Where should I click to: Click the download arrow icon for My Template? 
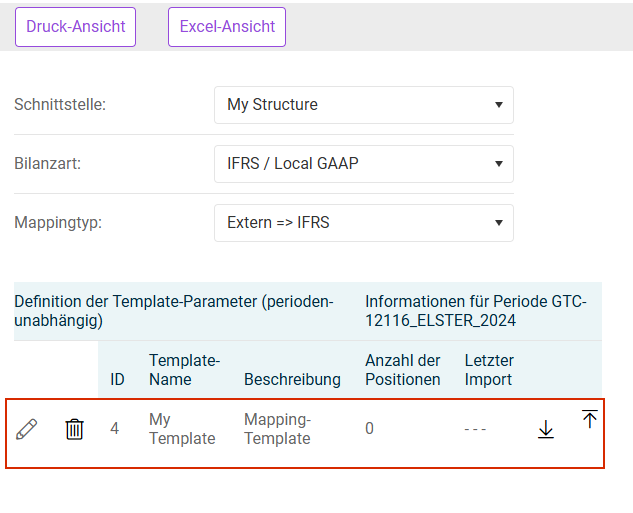(546, 429)
